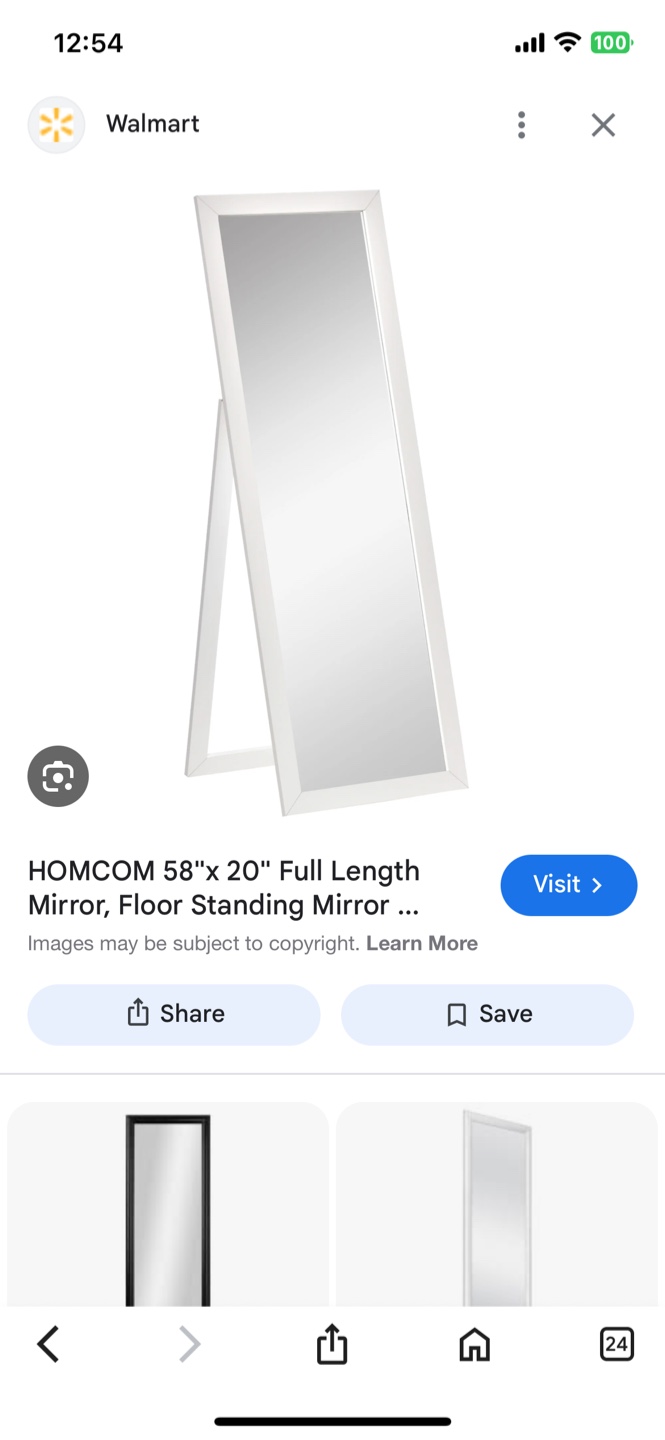Tap the Walmart logo icon

(x=56, y=125)
